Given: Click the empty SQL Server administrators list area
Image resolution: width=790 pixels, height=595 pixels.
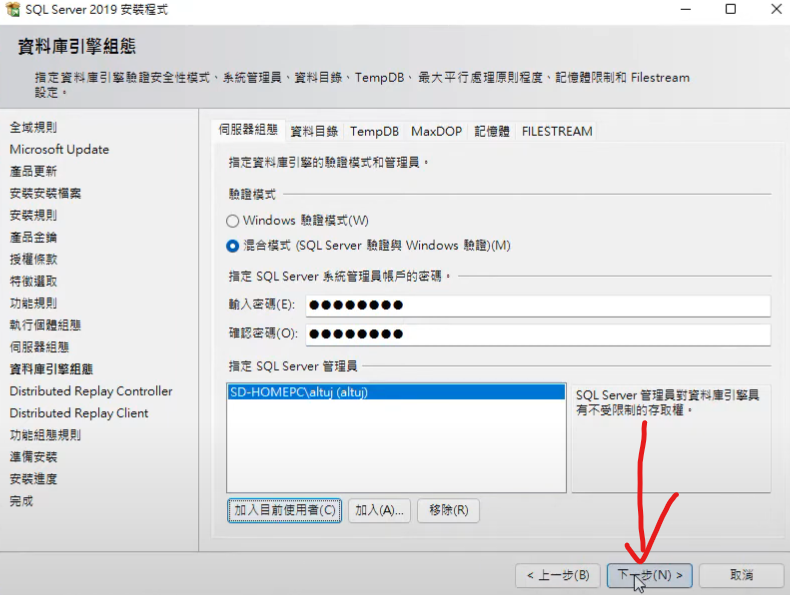Looking at the screenshot, I should click(396, 446).
